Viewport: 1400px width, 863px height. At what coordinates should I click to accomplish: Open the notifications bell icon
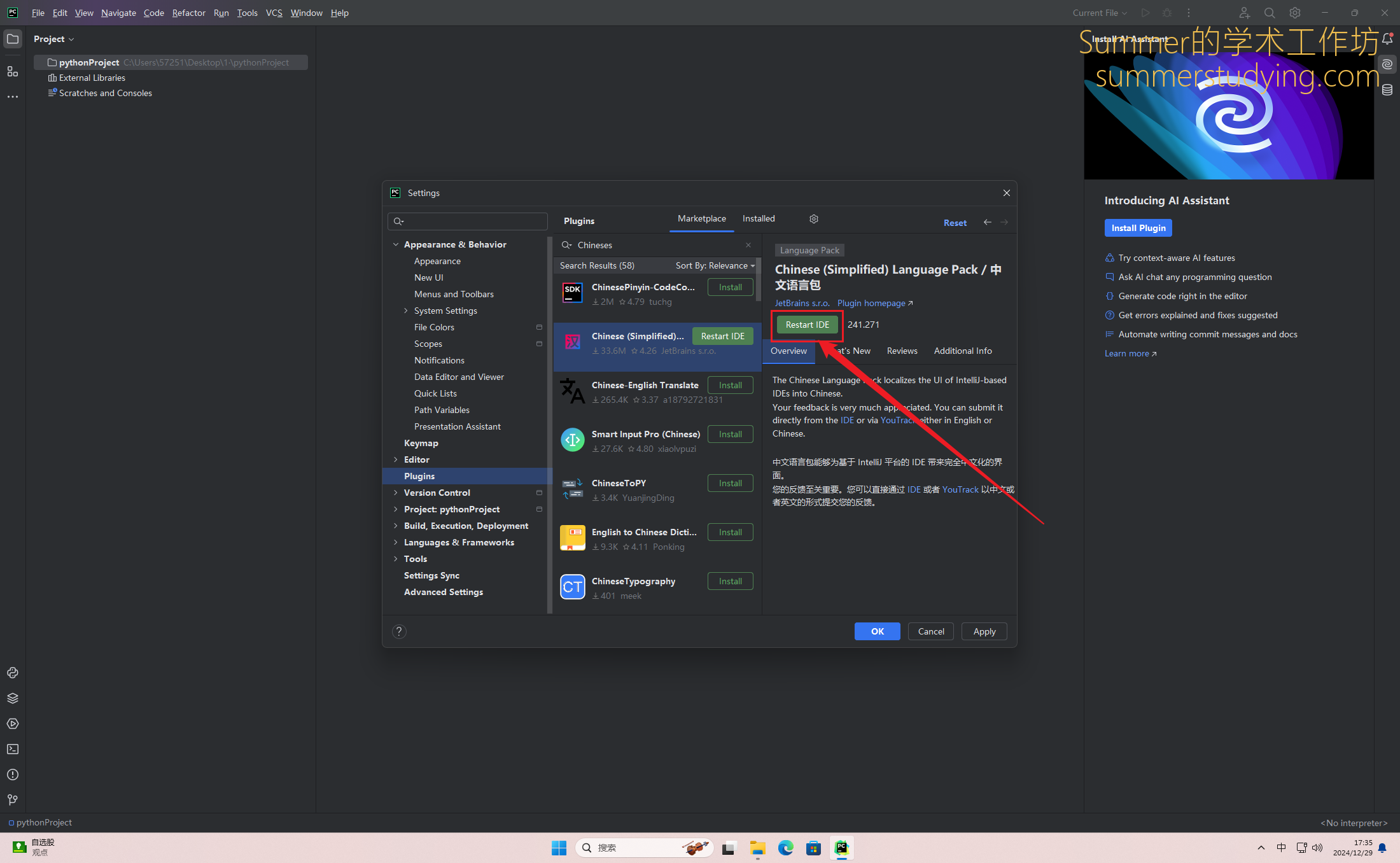(x=1387, y=39)
